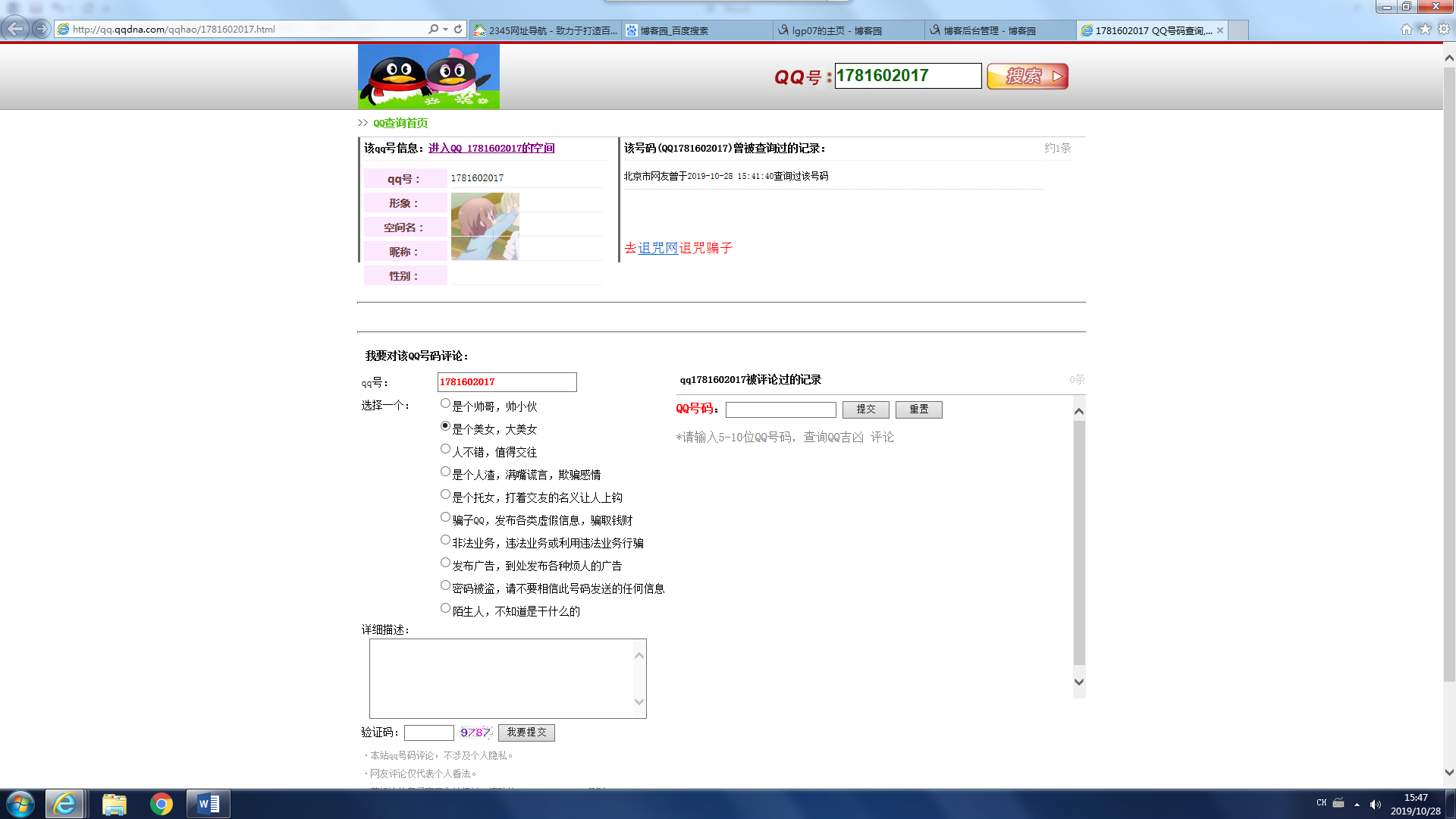Switch to the 2345网址导航 tab
This screenshot has height=819, width=1456.
pos(544,30)
